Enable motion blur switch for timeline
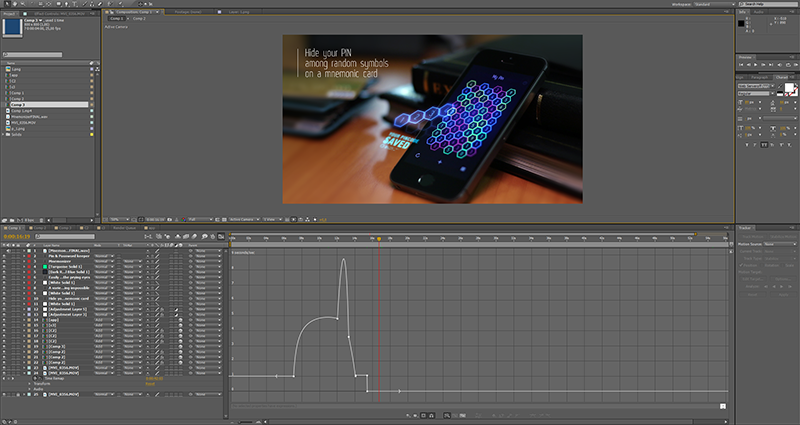Viewport: 800px width, 425px height. pyautogui.click(x=194, y=237)
